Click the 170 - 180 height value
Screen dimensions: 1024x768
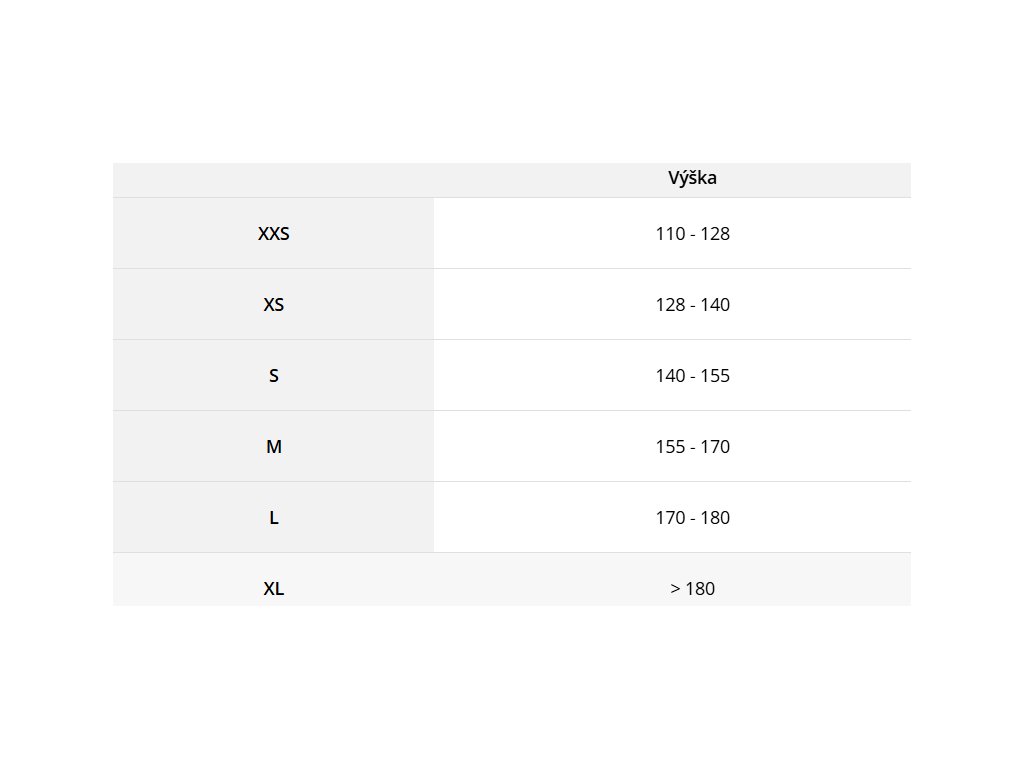click(x=692, y=518)
